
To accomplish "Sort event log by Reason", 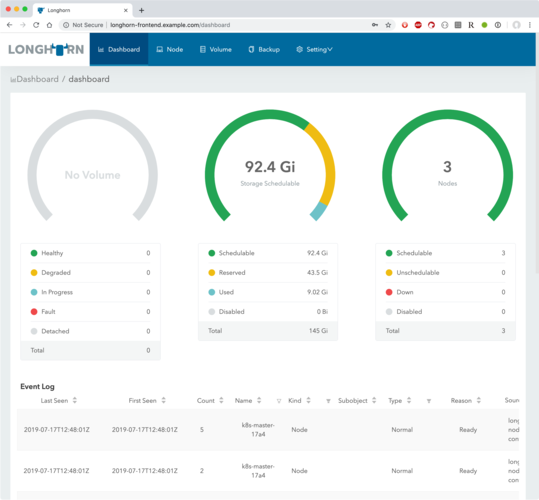I will [478, 400].
